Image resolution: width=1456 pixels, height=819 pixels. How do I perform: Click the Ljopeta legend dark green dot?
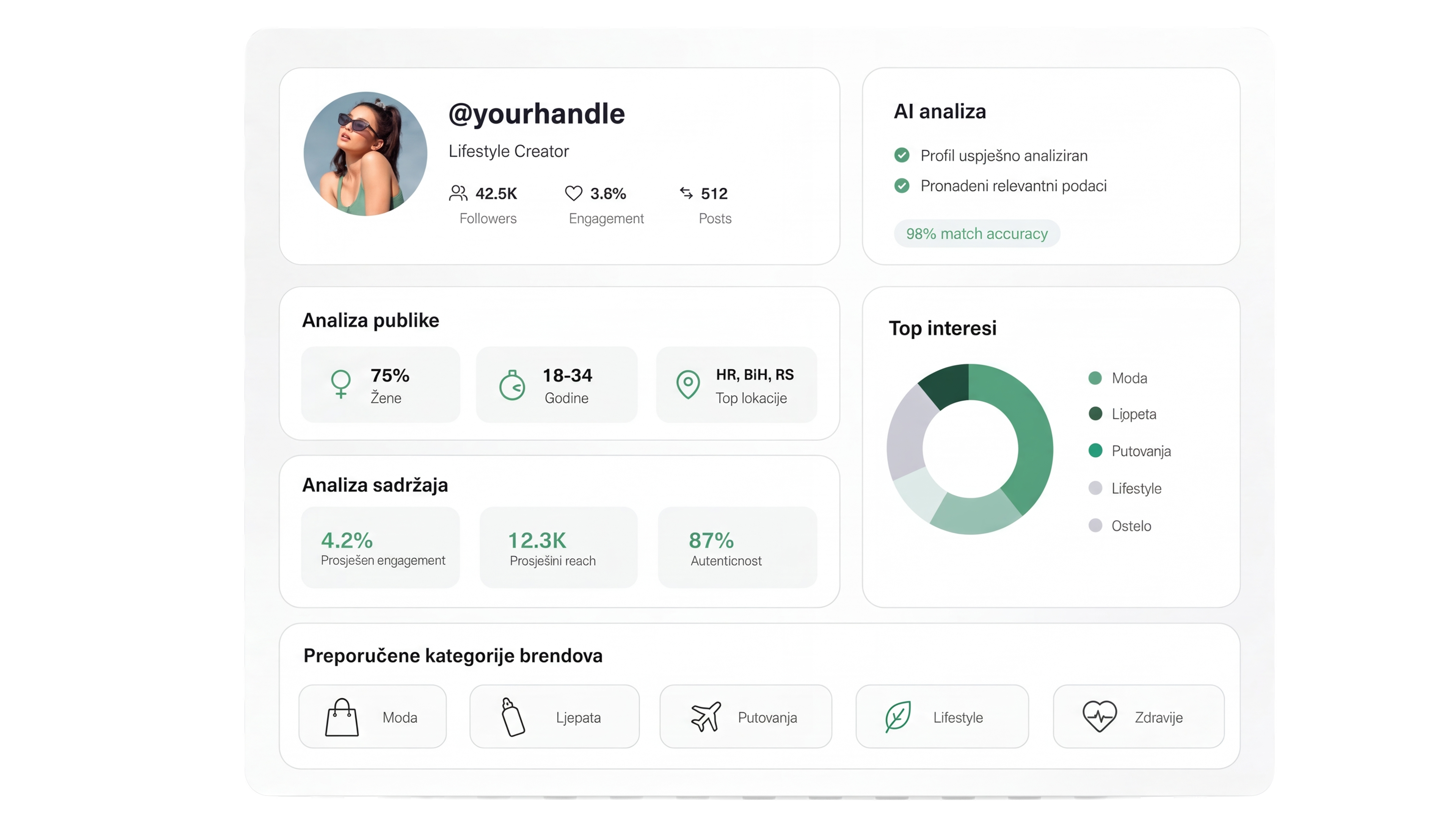pos(1095,414)
